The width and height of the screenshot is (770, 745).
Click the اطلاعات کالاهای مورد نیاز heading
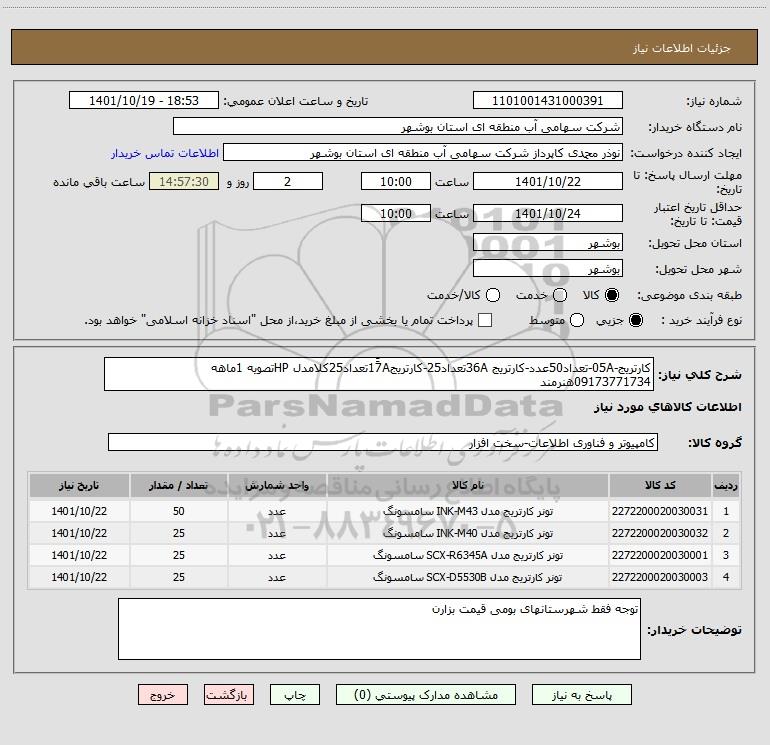(x=668, y=407)
